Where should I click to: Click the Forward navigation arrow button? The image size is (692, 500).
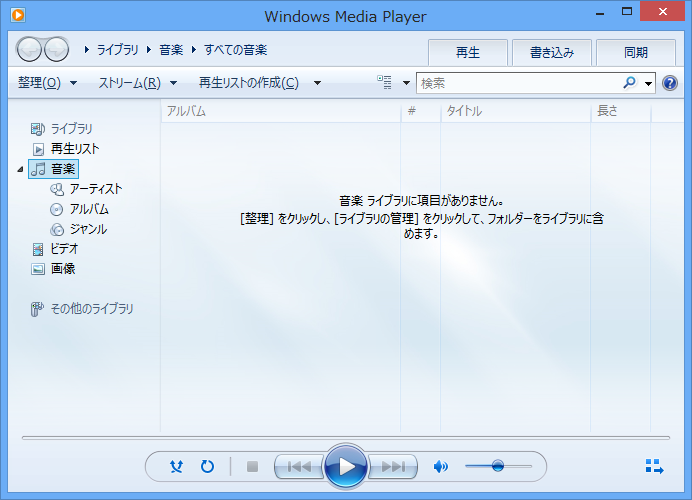56,49
